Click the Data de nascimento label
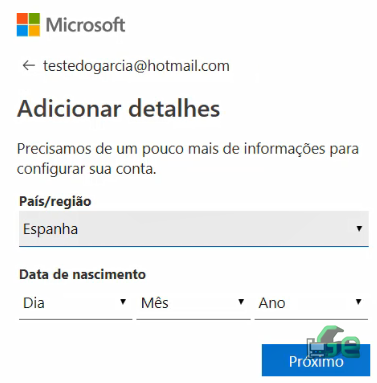The height and width of the screenshot is (383, 377). click(82, 274)
